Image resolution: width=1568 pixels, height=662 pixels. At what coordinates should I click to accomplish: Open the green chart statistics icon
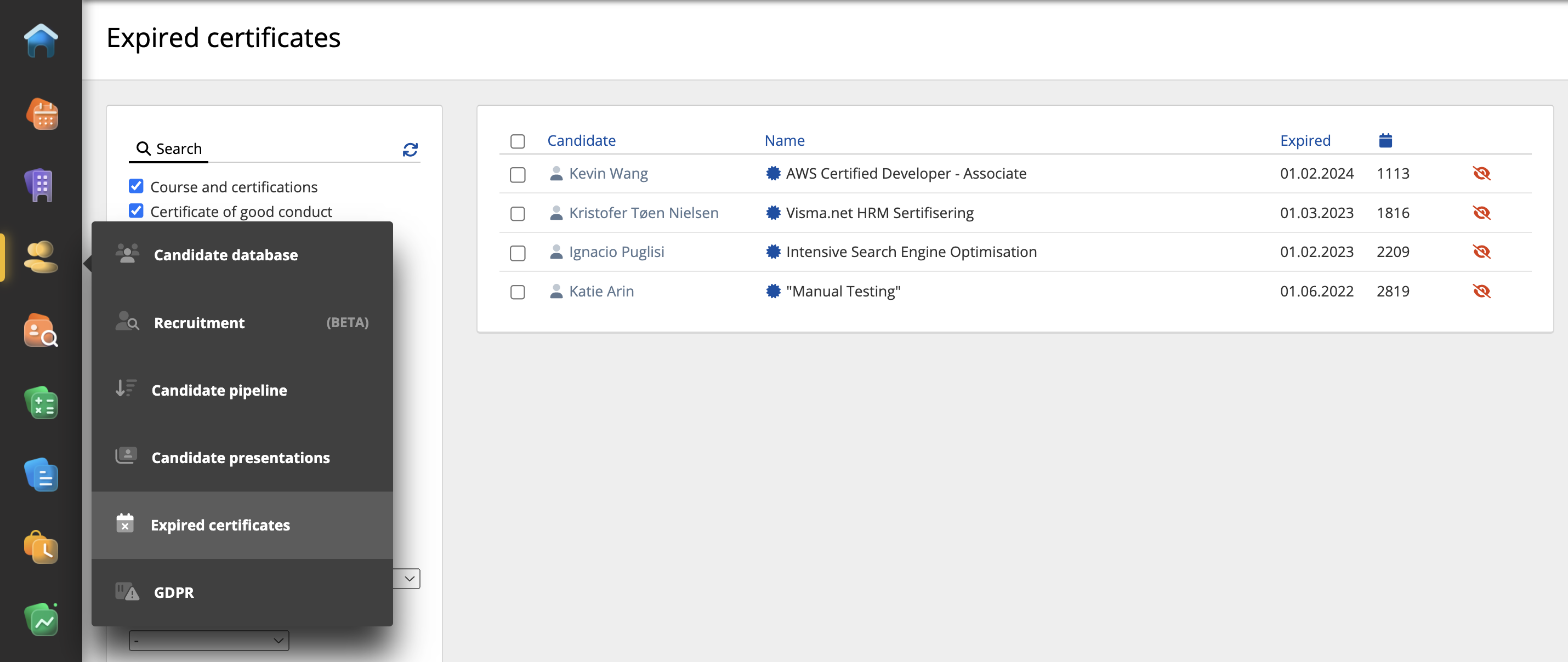(41, 619)
